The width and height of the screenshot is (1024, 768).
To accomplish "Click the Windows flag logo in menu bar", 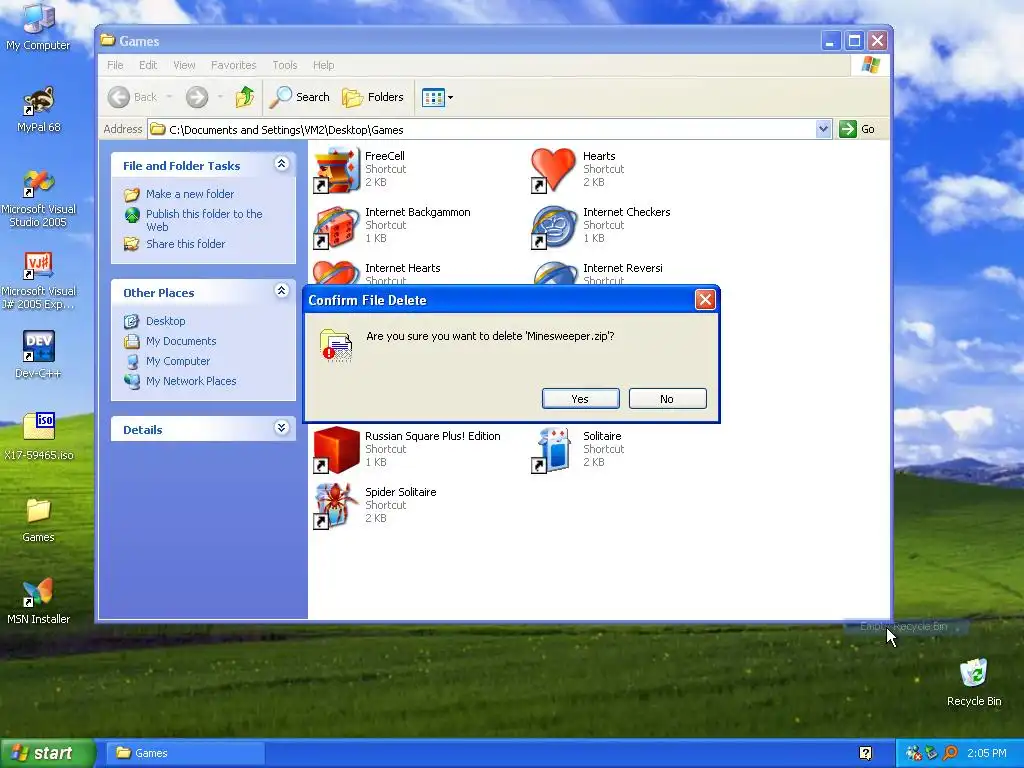I will pyautogui.click(x=871, y=65).
